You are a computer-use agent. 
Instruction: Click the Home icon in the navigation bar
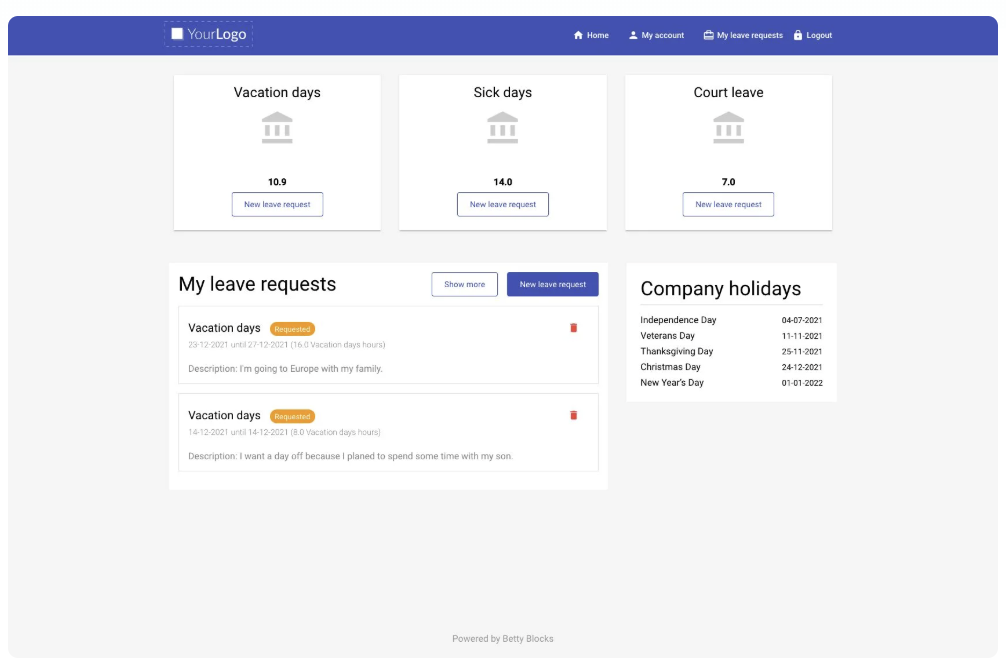click(578, 34)
